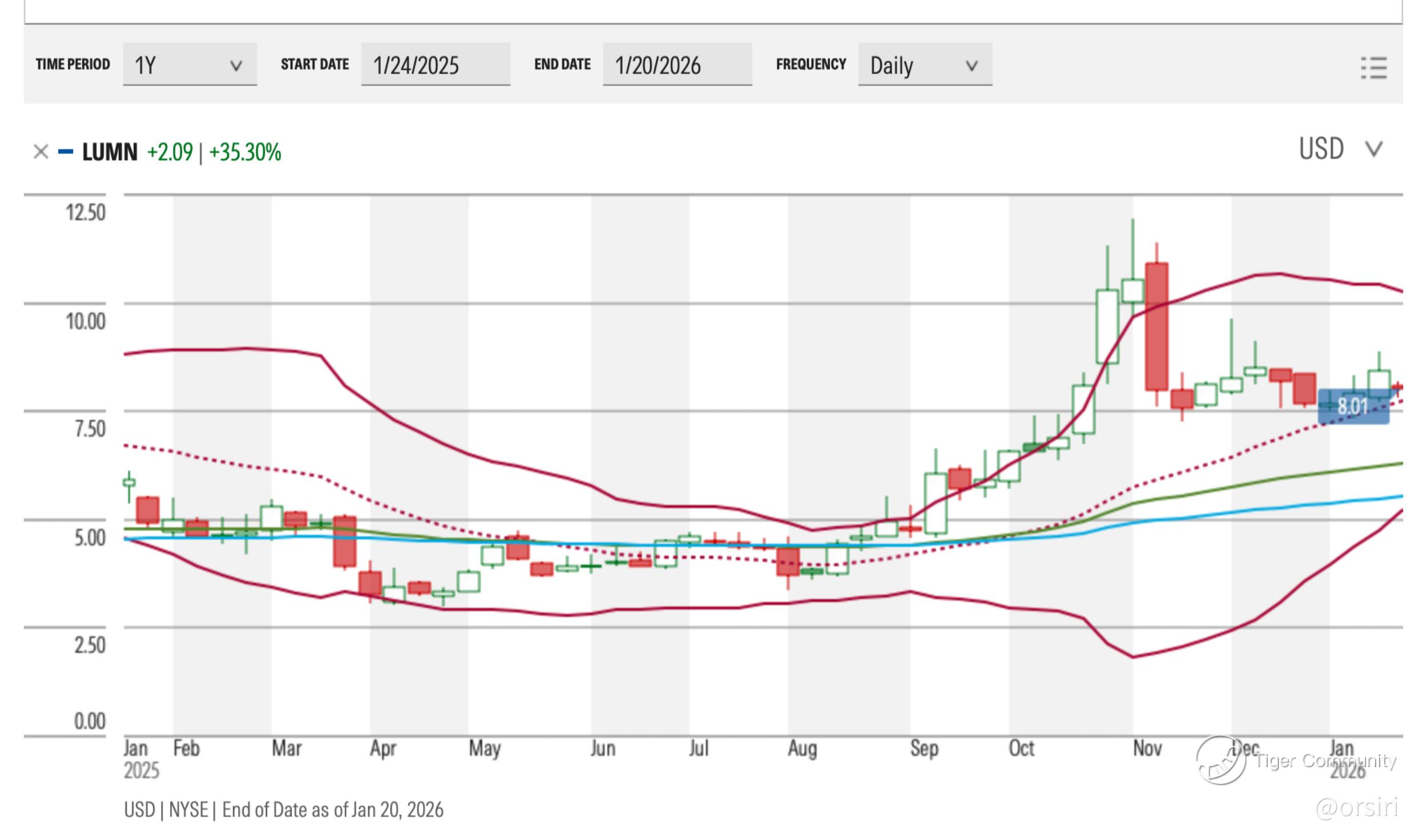The height and width of the screenshot is (840, 1427).
Task: Open the Time Period 1Y dropdown
Action: coord(190,64)
